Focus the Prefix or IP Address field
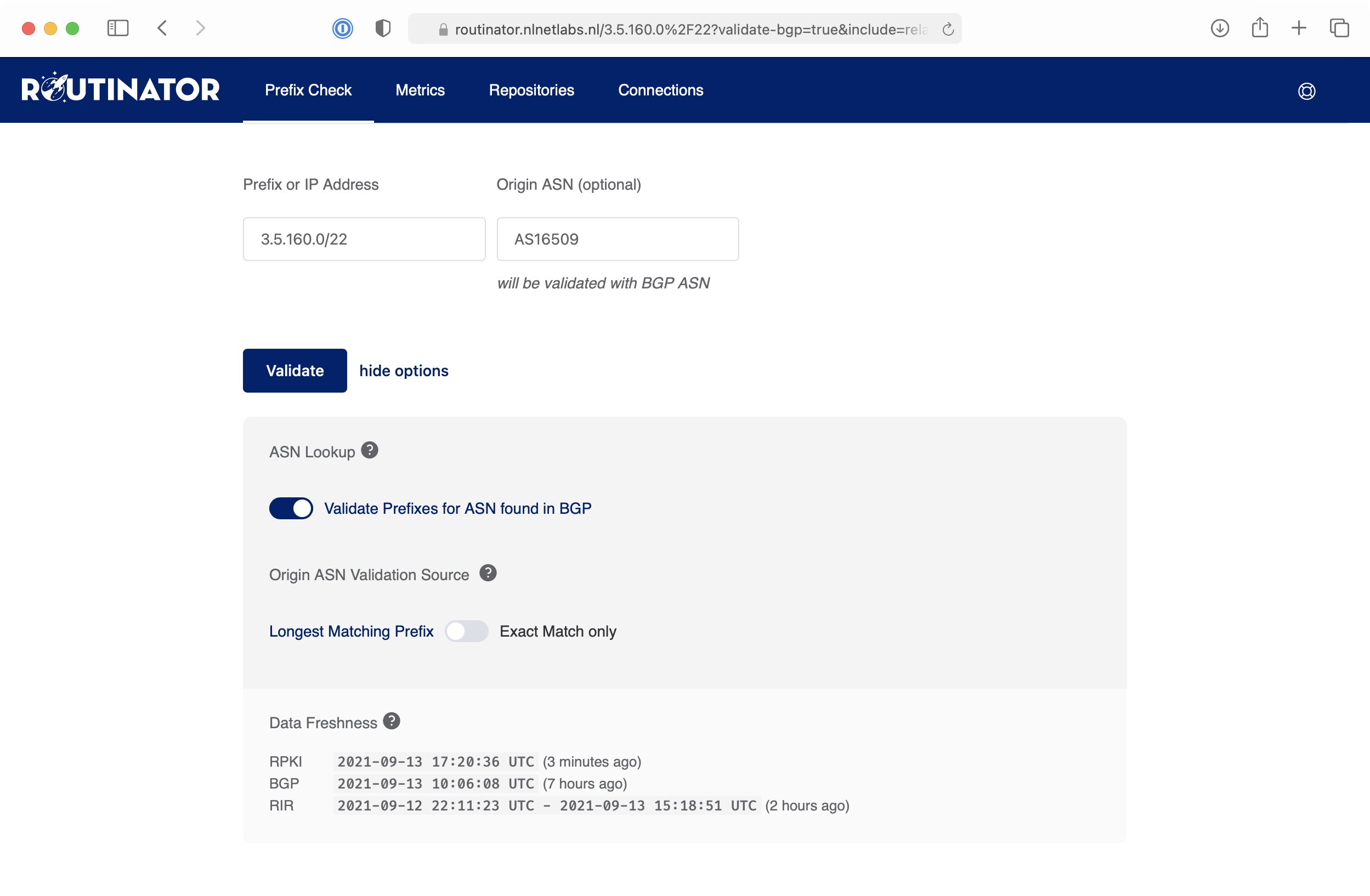 pos(364,239)
